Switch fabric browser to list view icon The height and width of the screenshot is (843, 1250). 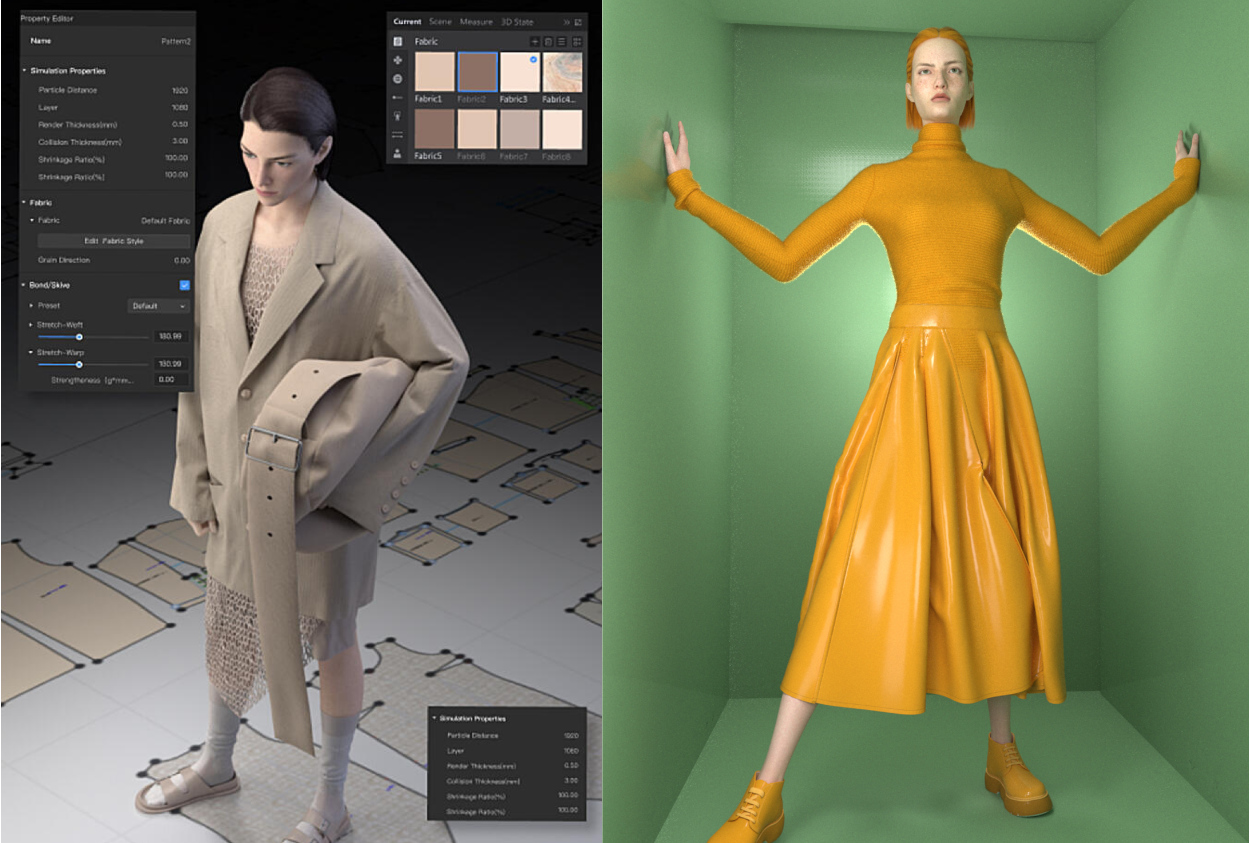(x=562, y=42)
